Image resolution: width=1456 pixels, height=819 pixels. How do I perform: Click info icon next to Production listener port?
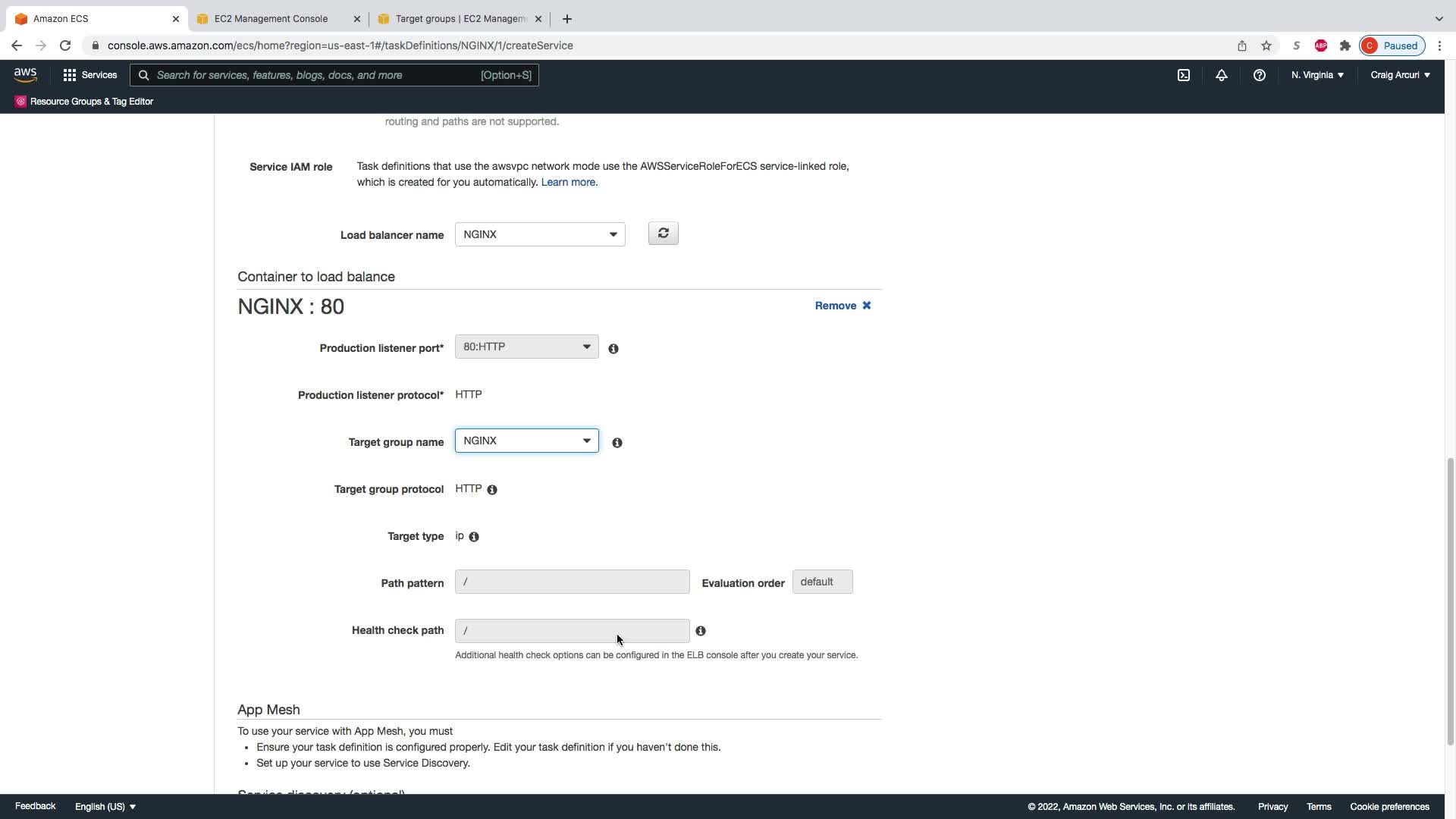613,349
